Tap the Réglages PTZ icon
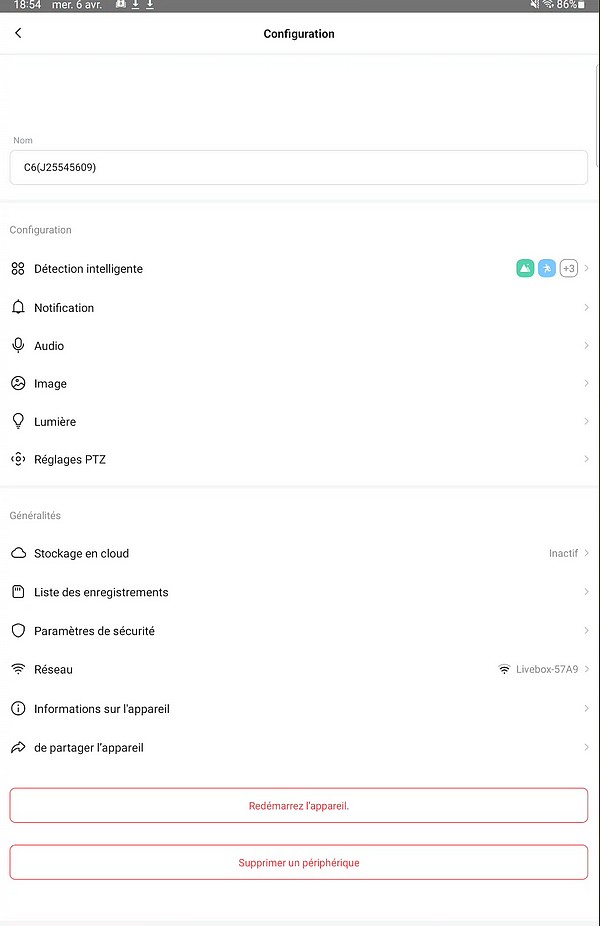This screenshot has height=926, width=600. coord(18,459)
